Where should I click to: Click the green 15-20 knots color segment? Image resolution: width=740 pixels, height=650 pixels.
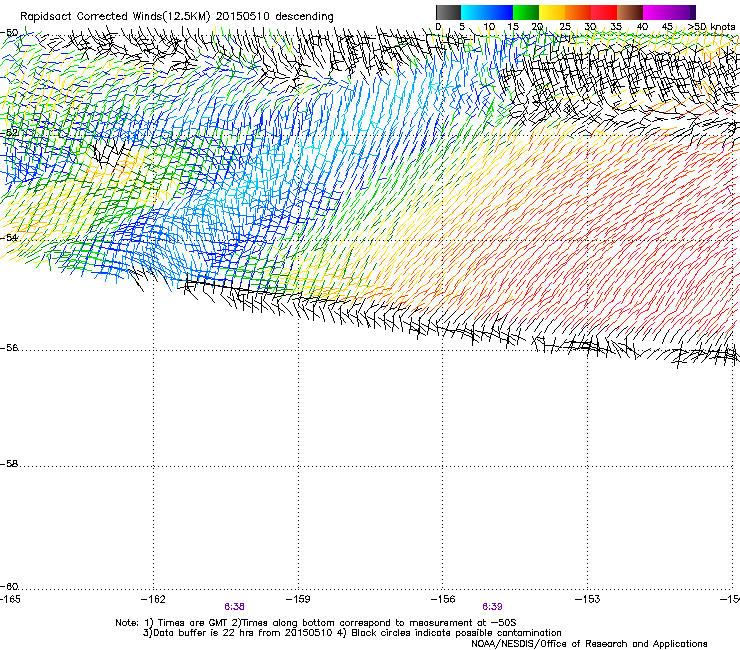point(526,12)
